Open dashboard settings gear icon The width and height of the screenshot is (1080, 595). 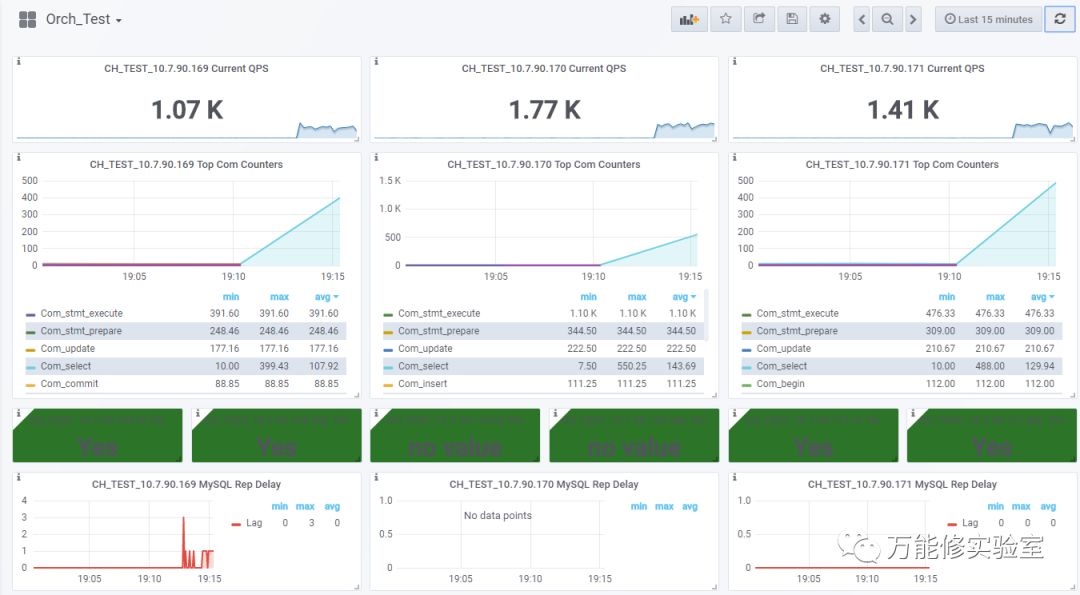tap(824, 19)
